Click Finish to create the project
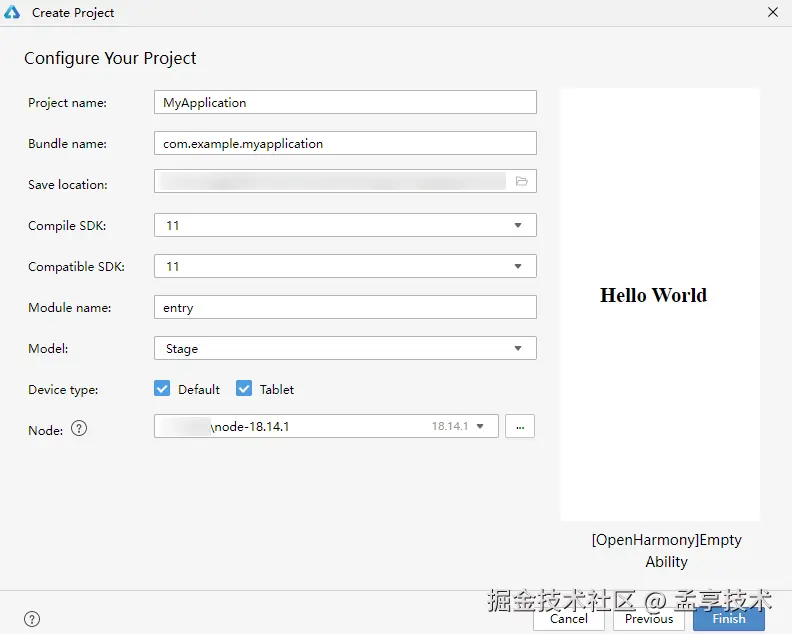The width and height of the screenshot is (792, 634). click(729, 619)
